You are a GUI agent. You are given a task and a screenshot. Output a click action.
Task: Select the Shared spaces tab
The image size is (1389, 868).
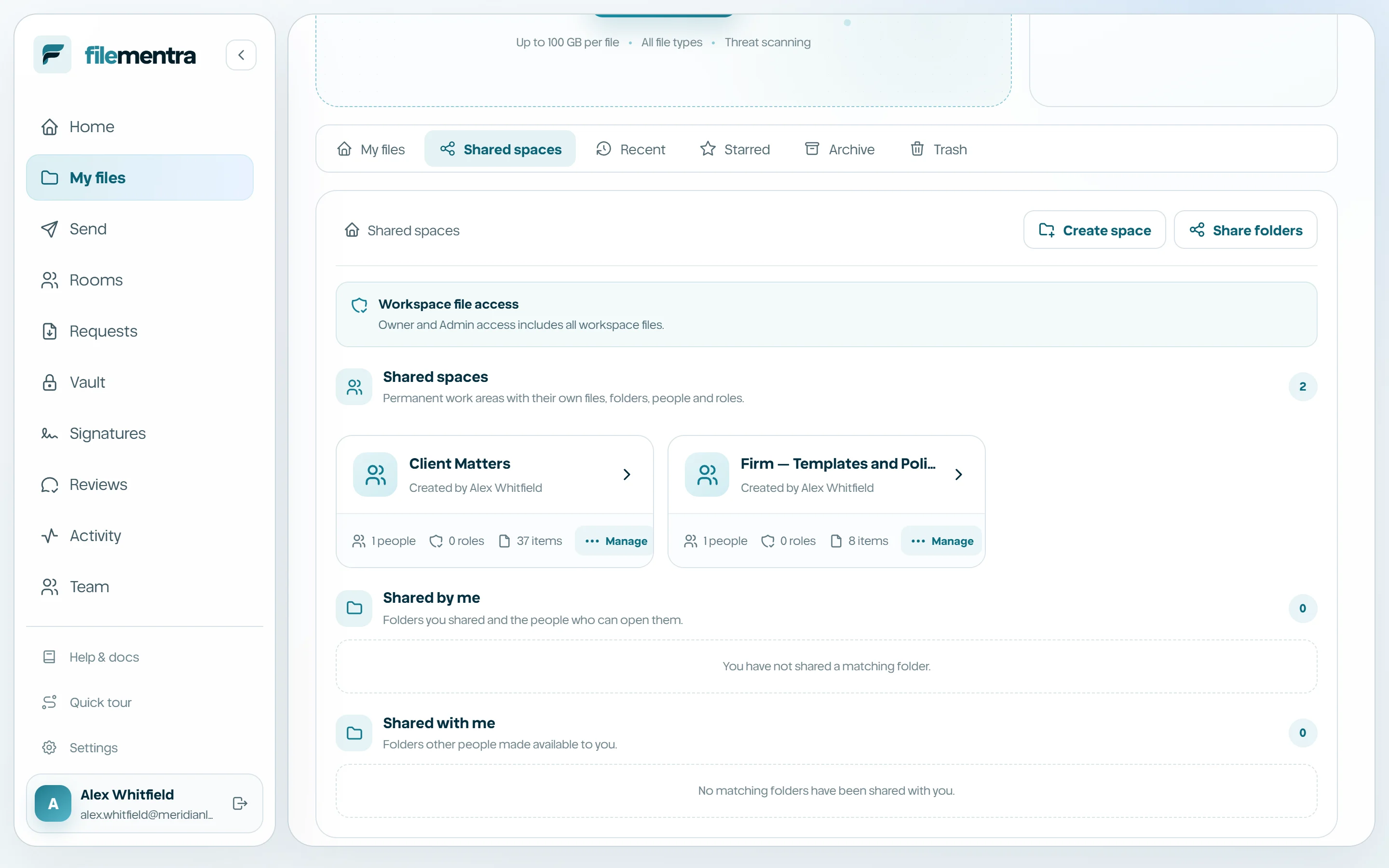500,149
